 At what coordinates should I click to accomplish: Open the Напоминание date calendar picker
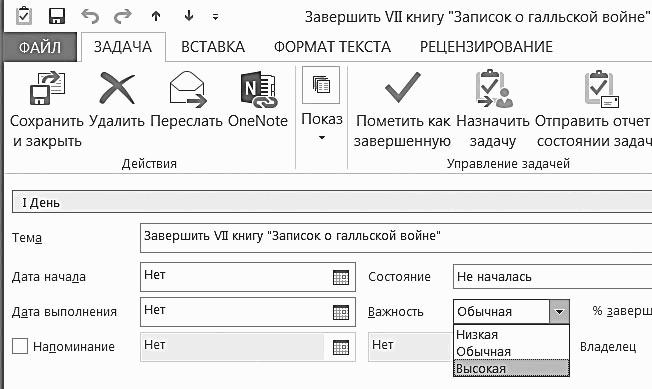341,347
